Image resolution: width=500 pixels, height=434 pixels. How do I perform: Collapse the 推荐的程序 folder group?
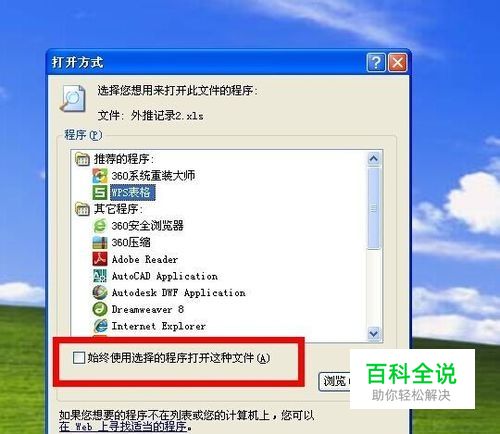coord(82,159)
